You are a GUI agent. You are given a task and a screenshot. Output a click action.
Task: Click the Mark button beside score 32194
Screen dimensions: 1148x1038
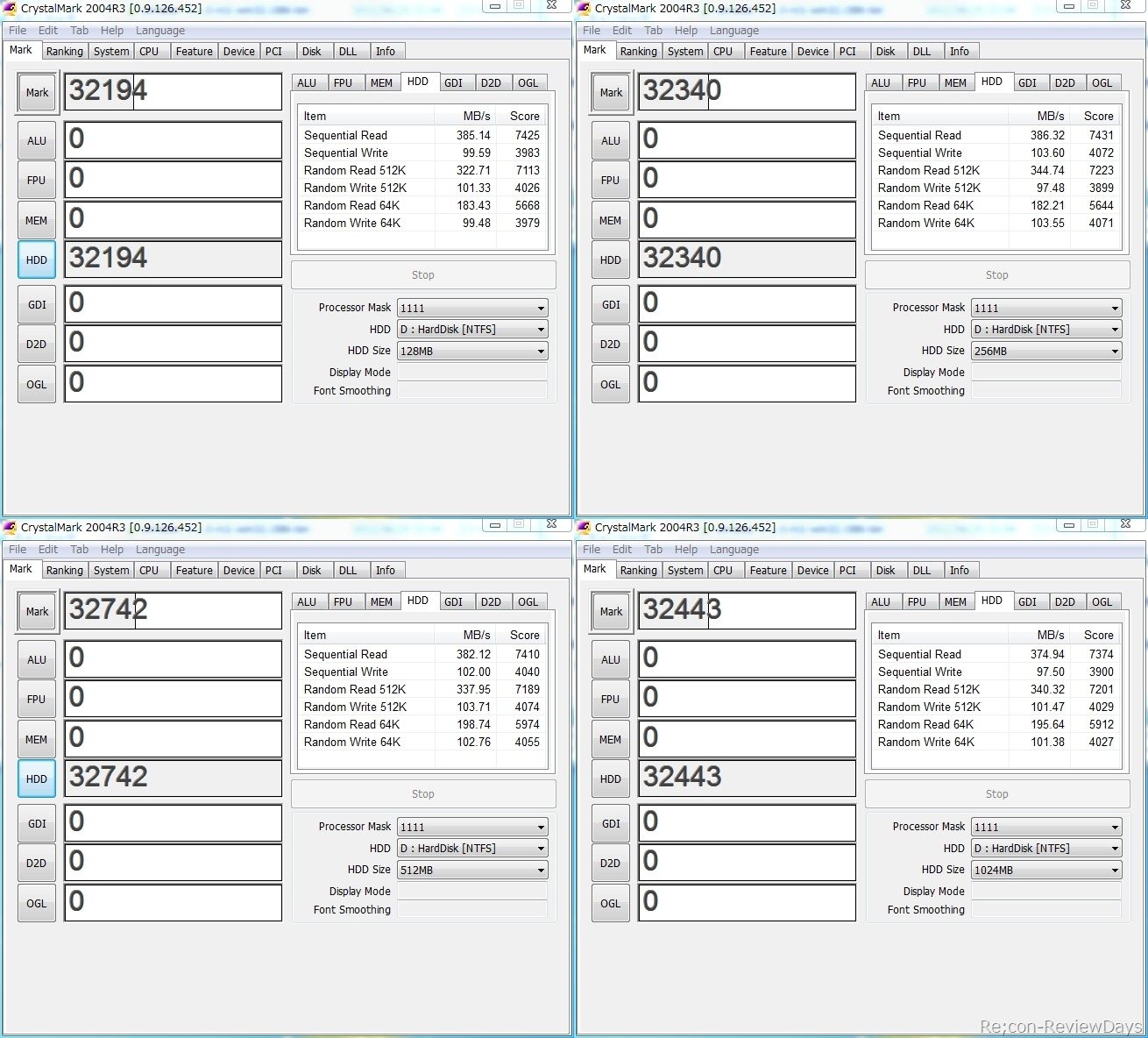tap(37, 93)
